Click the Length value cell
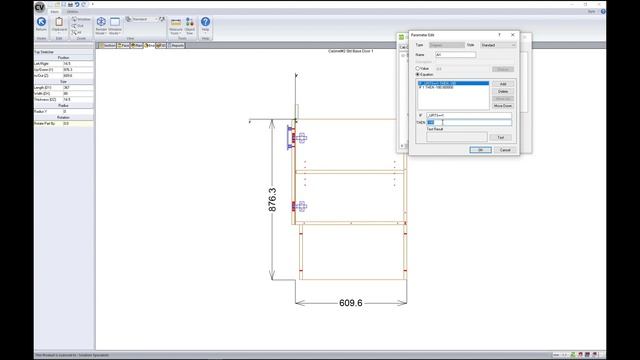 coord(78,88)
